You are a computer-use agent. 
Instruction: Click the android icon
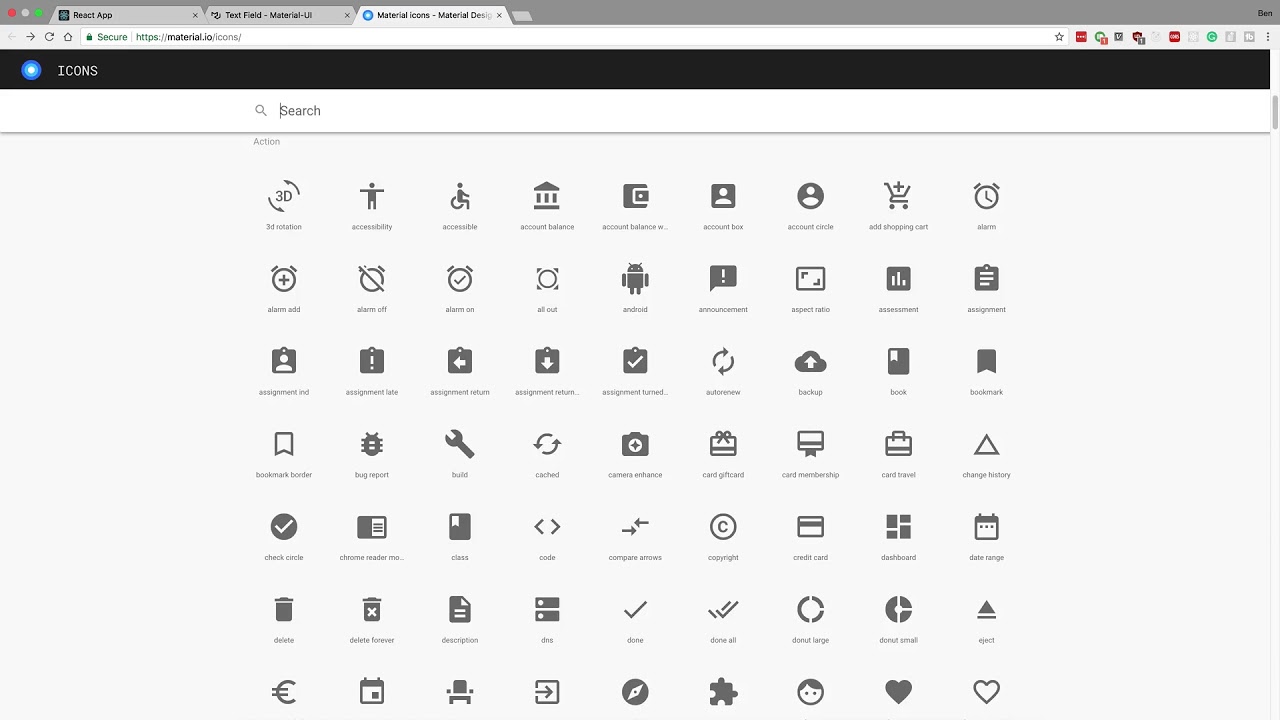pos(635,278)
